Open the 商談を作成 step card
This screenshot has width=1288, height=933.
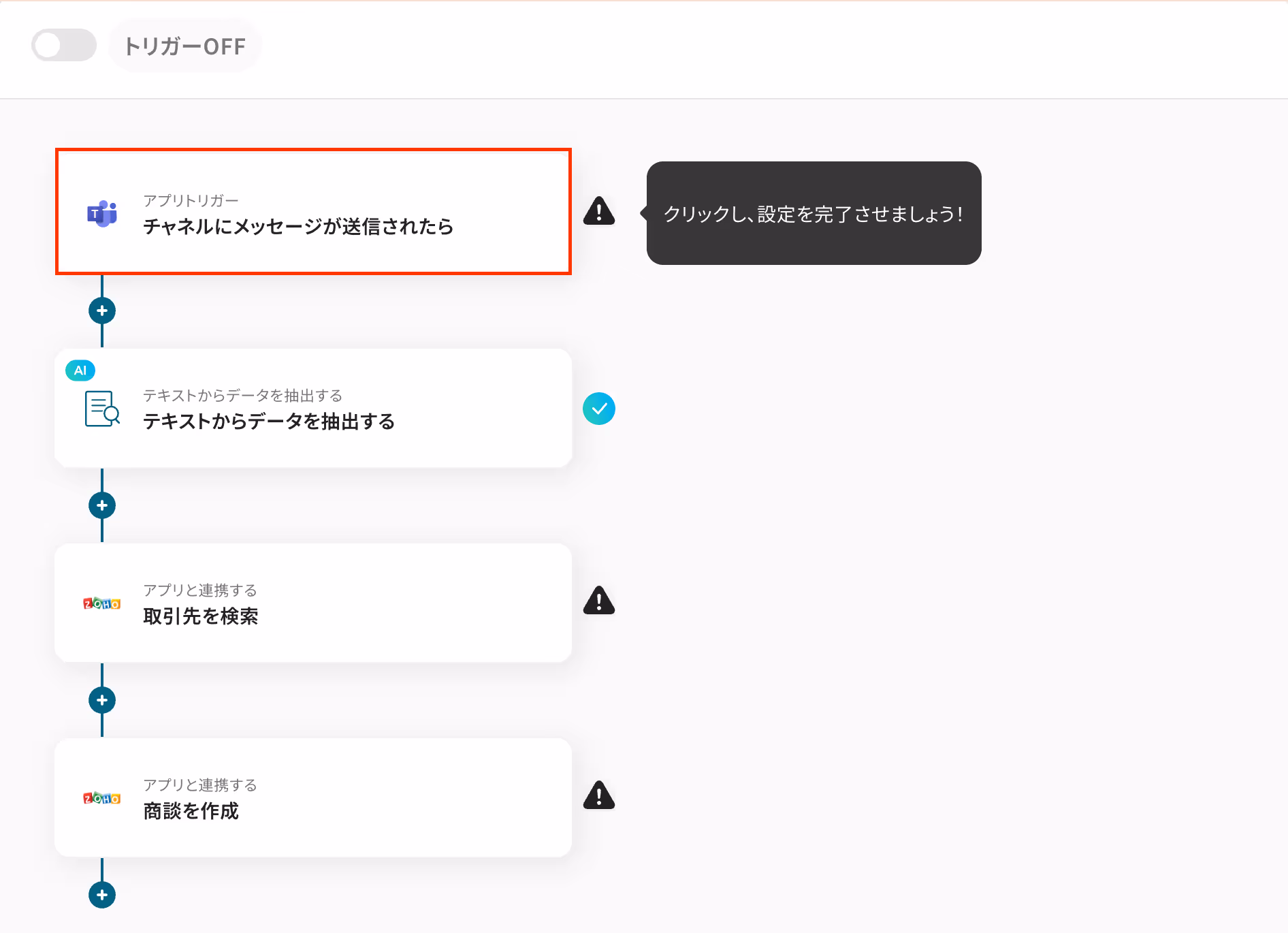click(x=313, y=797)
